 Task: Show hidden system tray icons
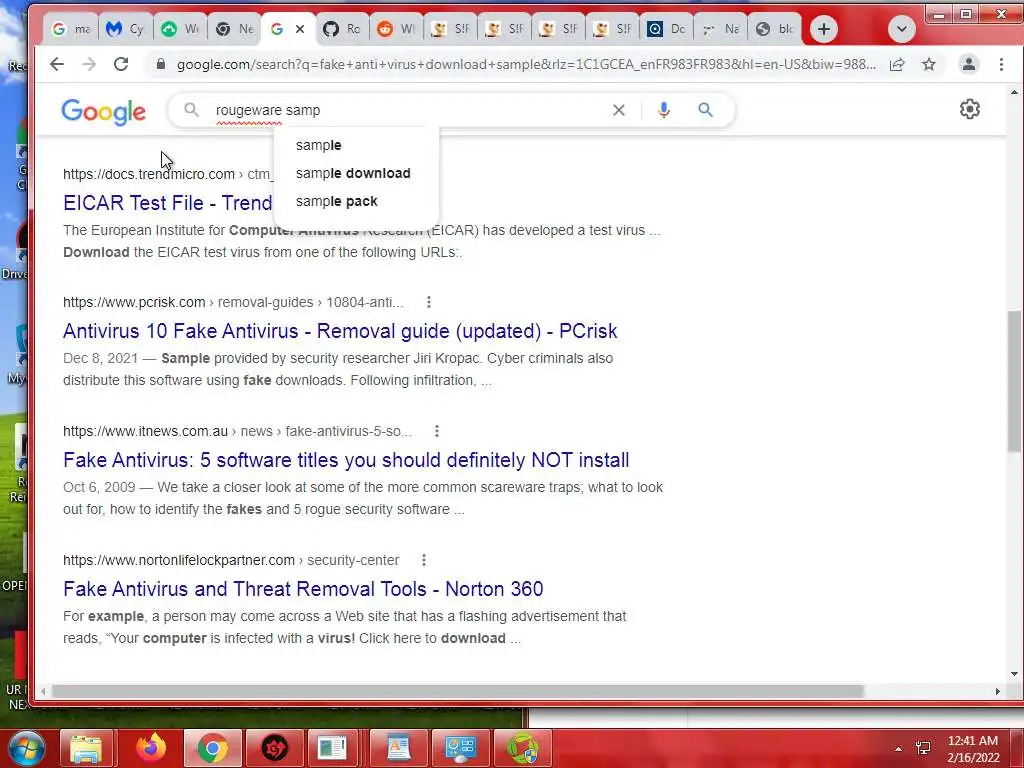click(899, 749)
